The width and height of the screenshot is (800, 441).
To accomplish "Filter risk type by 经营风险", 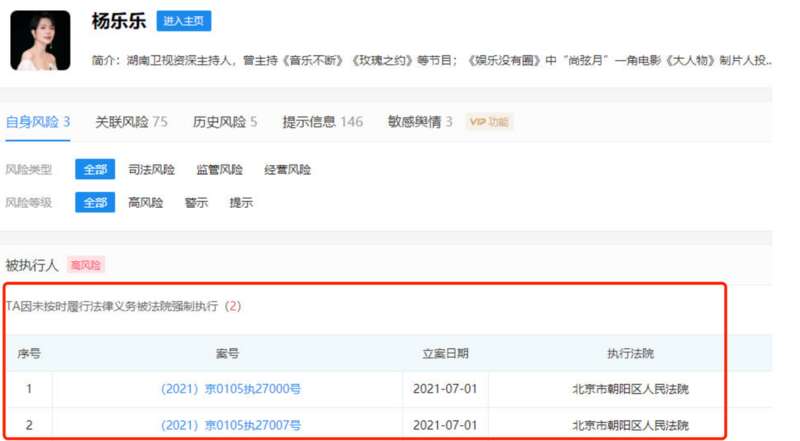I will click(287, 170).
